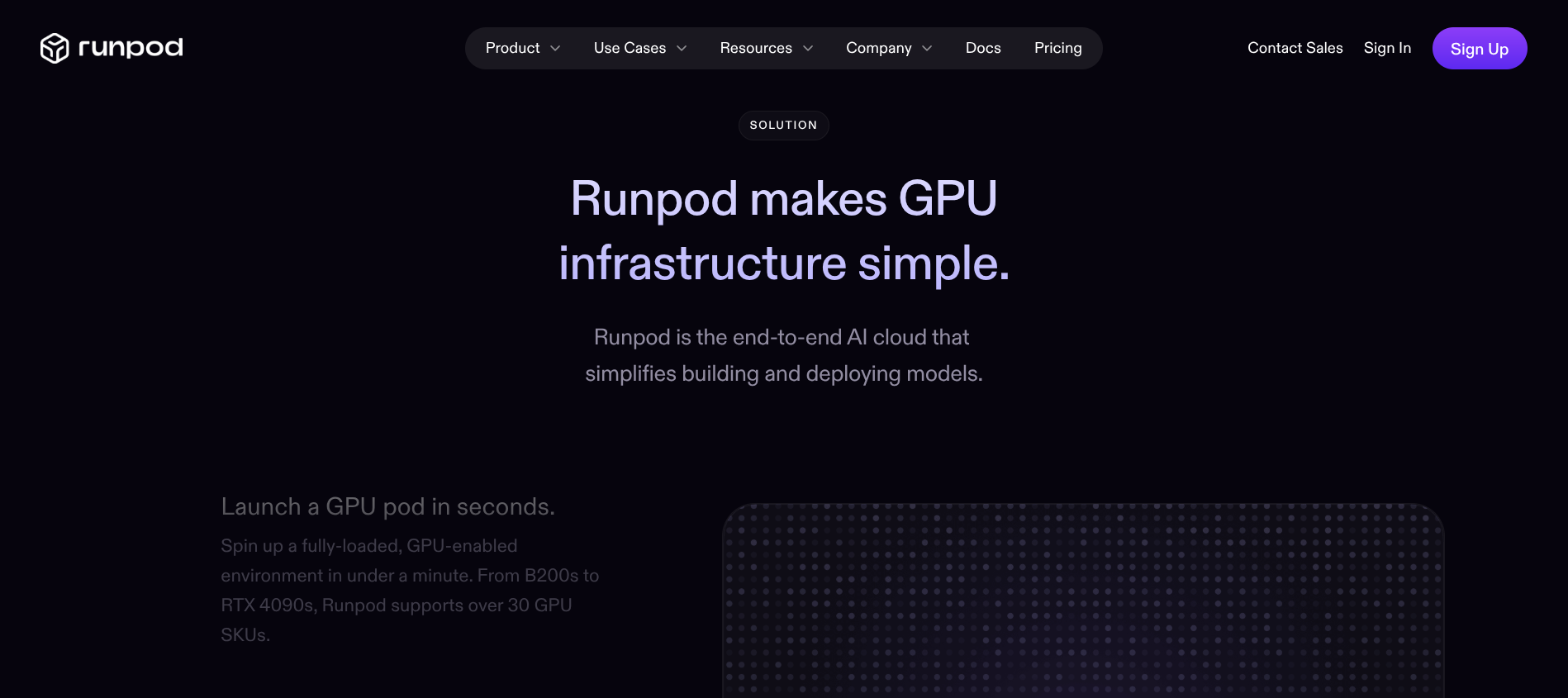Open the Pricing page
Image resolution: width=1568 pixels, height=698 pixels.
[x=1057, y=48]
